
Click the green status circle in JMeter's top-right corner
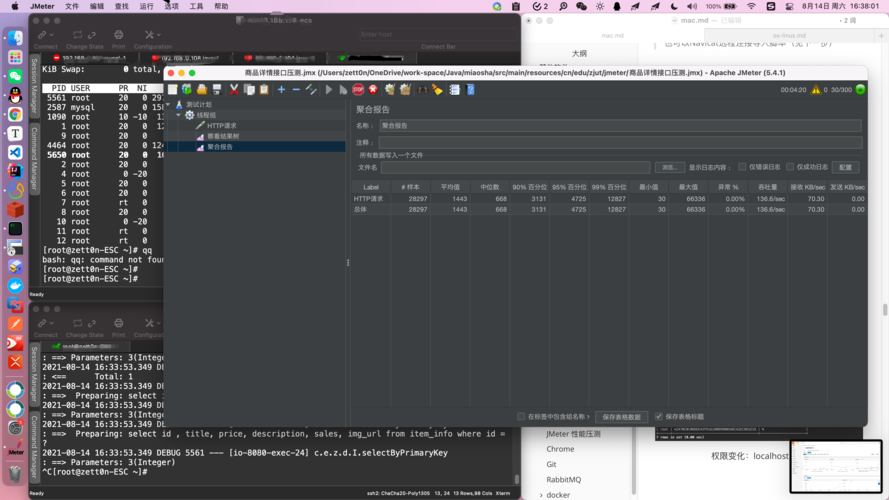860,90
